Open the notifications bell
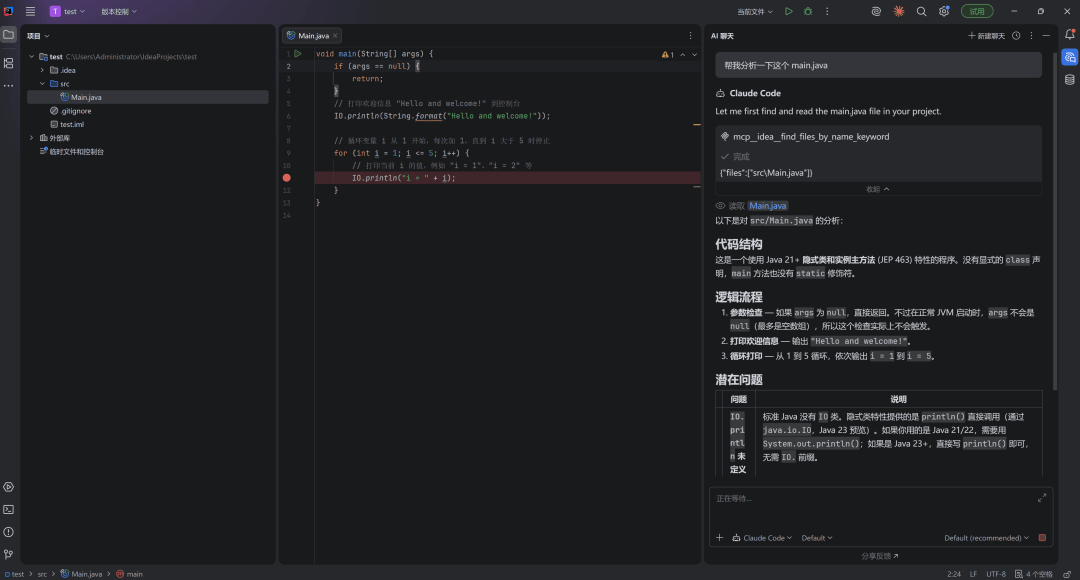Viewport: 1080px width, 580px height. pos(1070,34)
